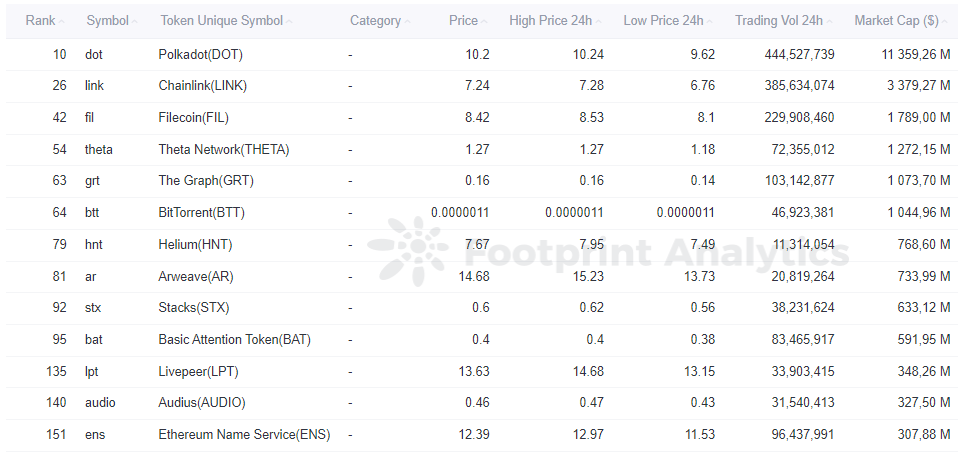Screen dimensions: 958x461
Task: Select the Filecoin(FIL) row name
Action: 194,118
